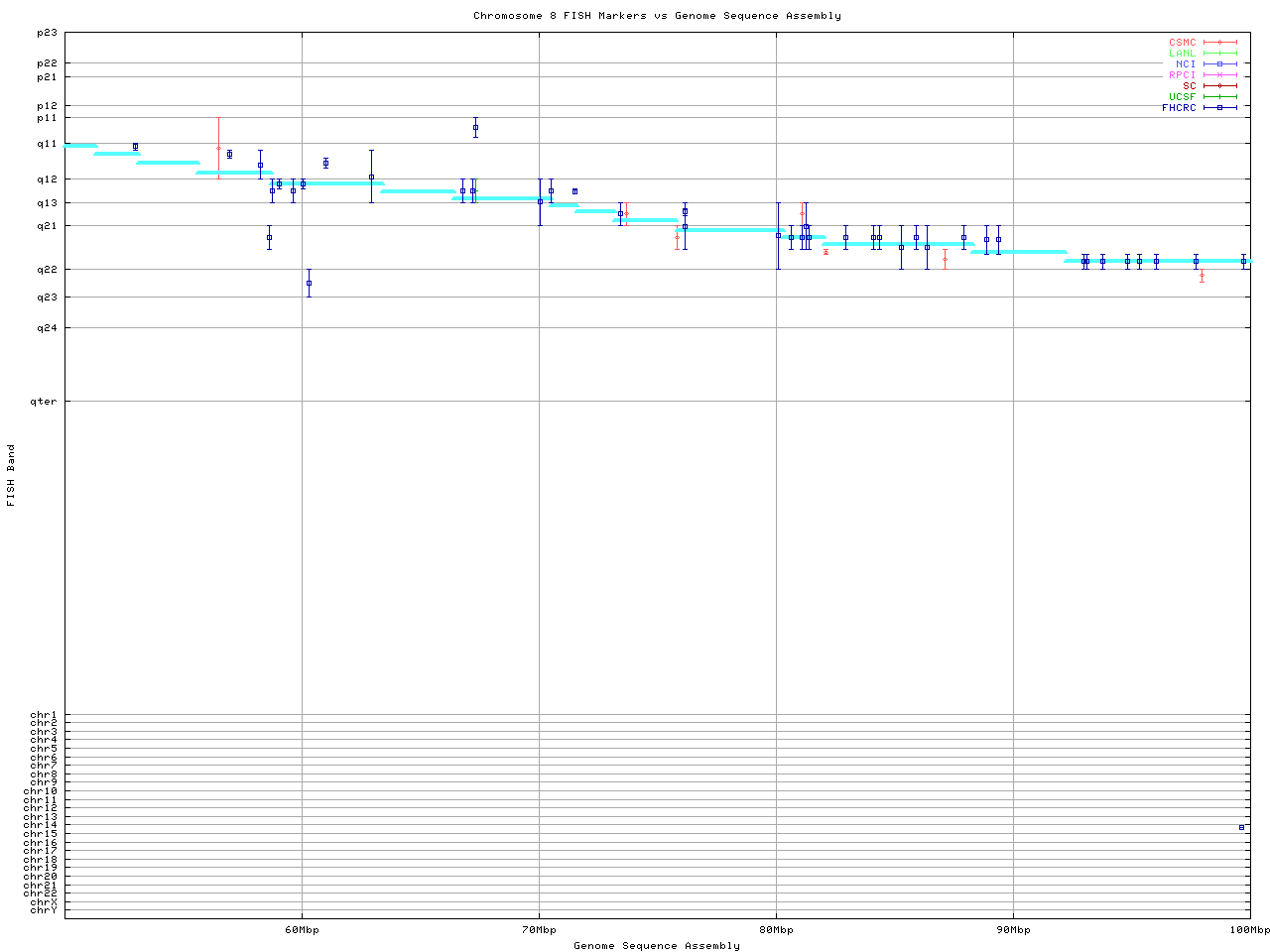
Task: Click the FHCRC legend marker symbol
Action: click(1219, 107)
